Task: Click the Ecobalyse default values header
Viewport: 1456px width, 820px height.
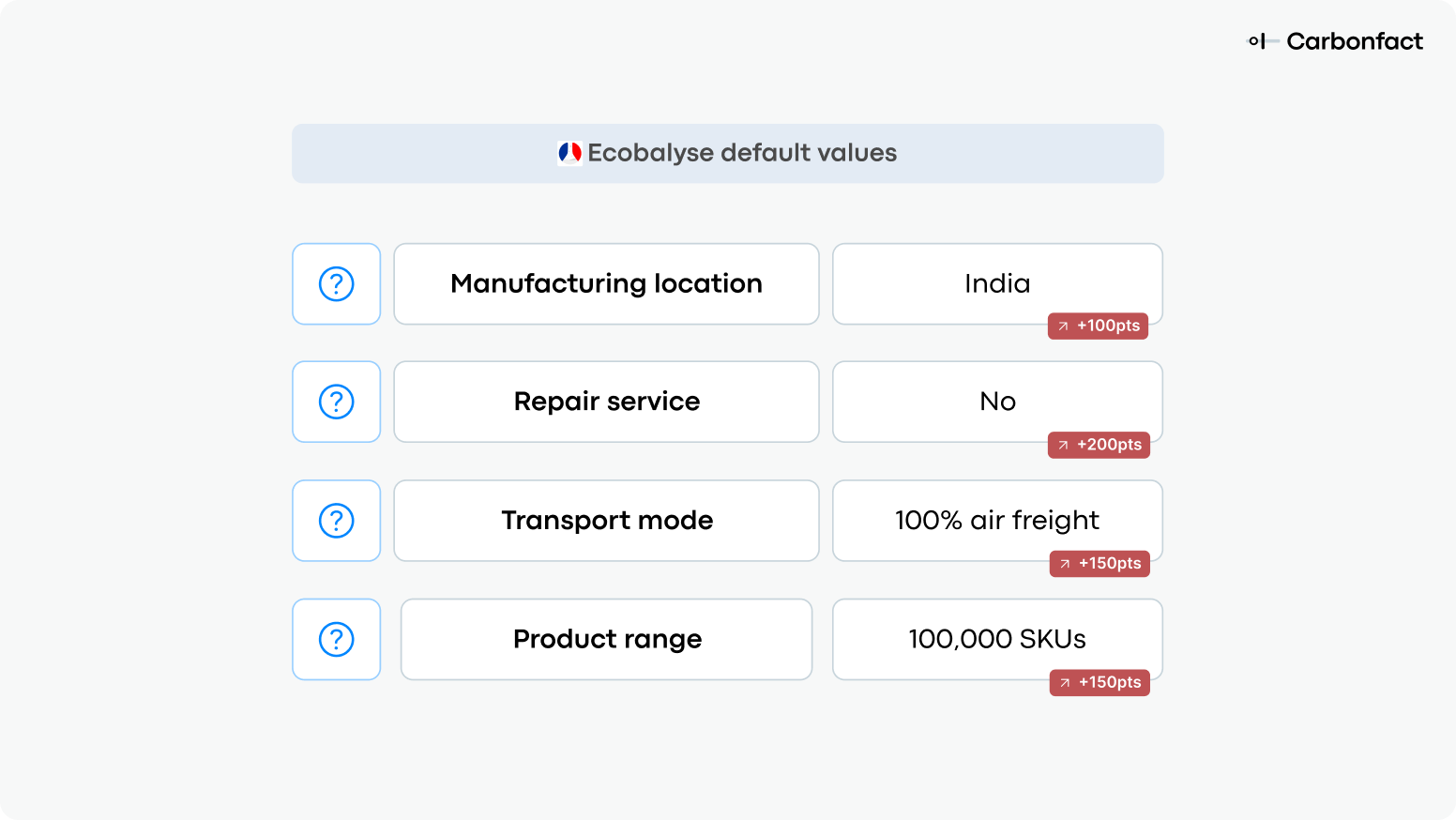Action: pyautogui.click(x=728, y=153)
